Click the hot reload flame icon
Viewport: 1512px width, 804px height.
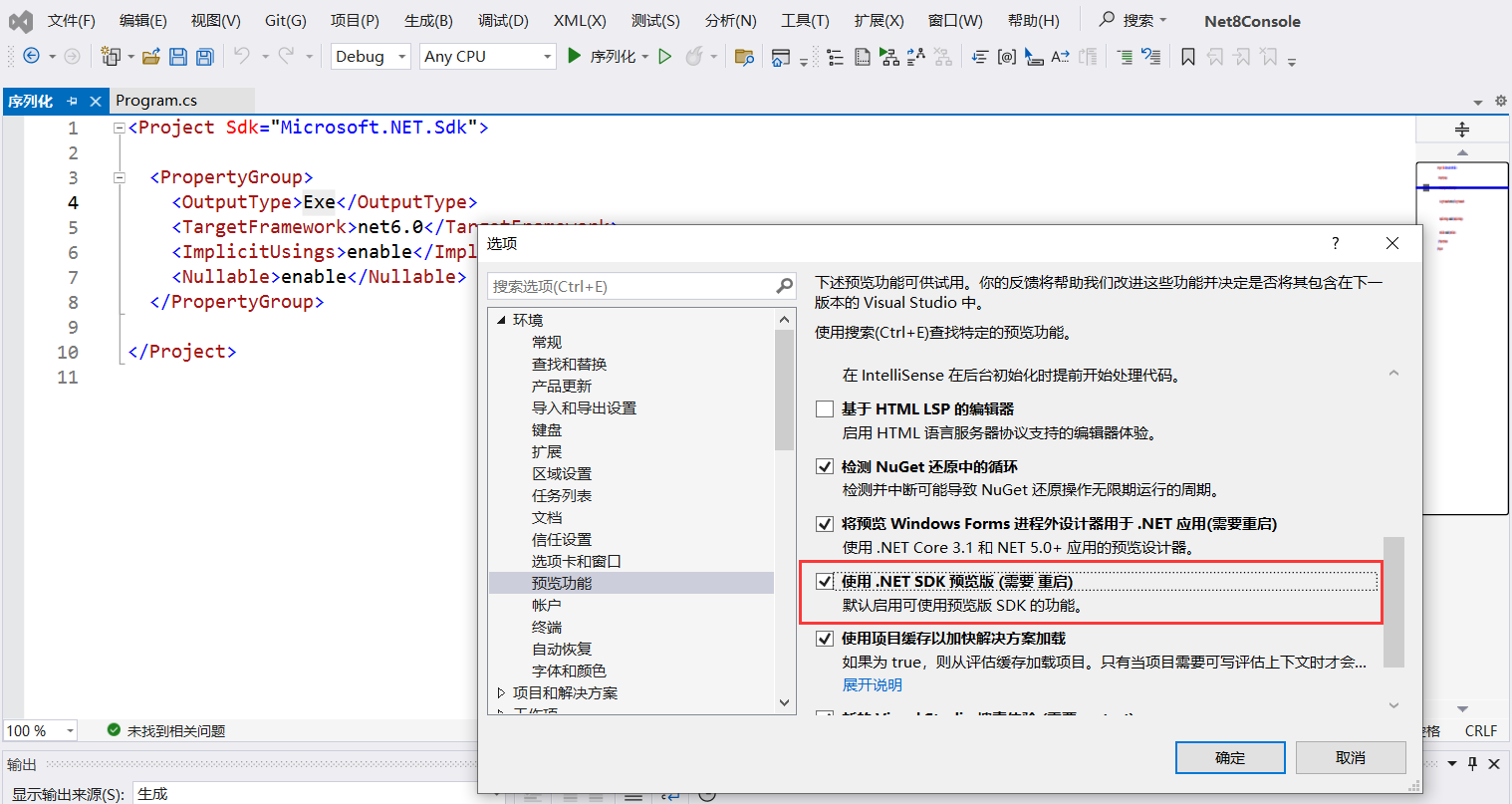(x=694, y=57)
